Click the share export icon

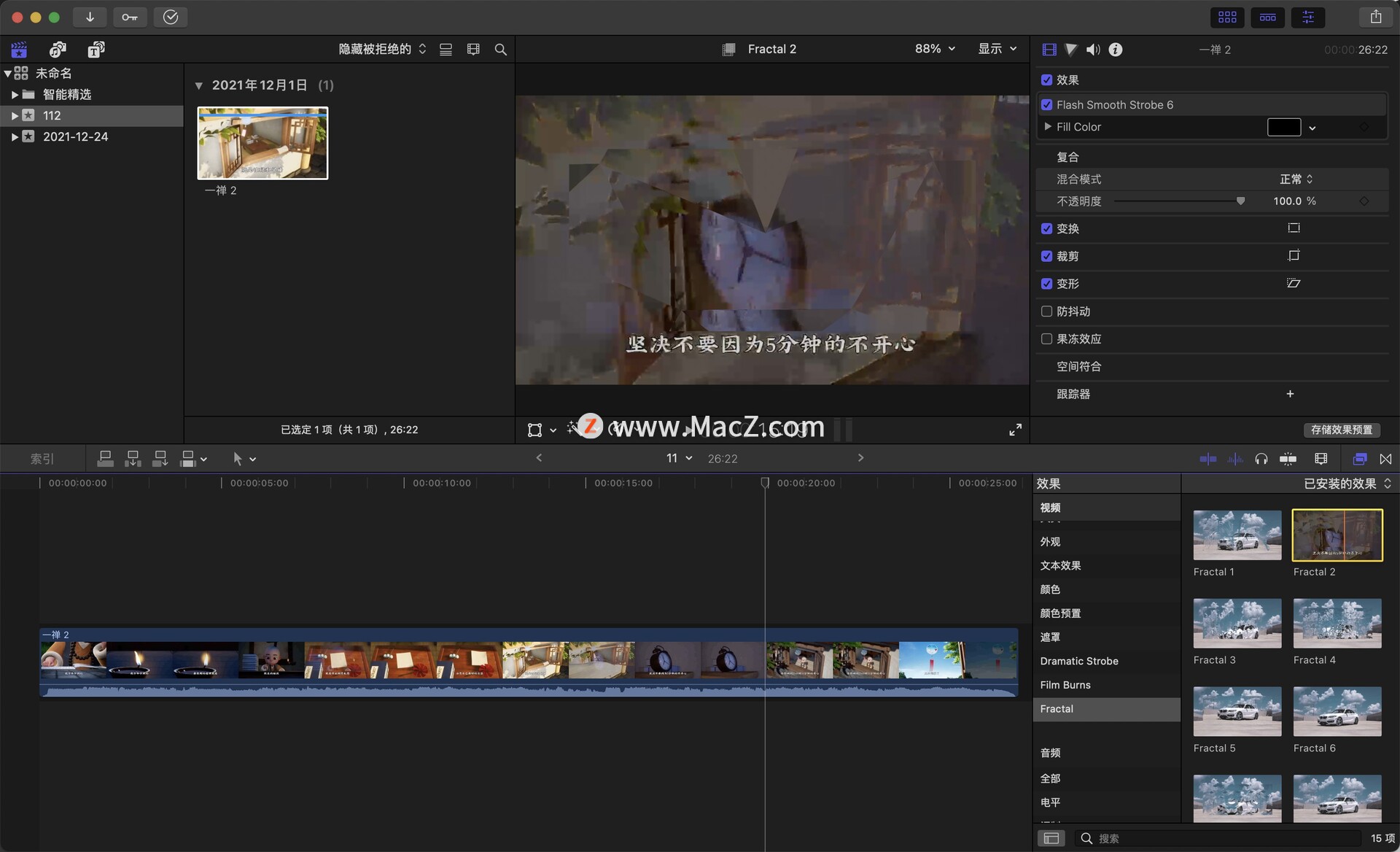tap(1375, 17)
